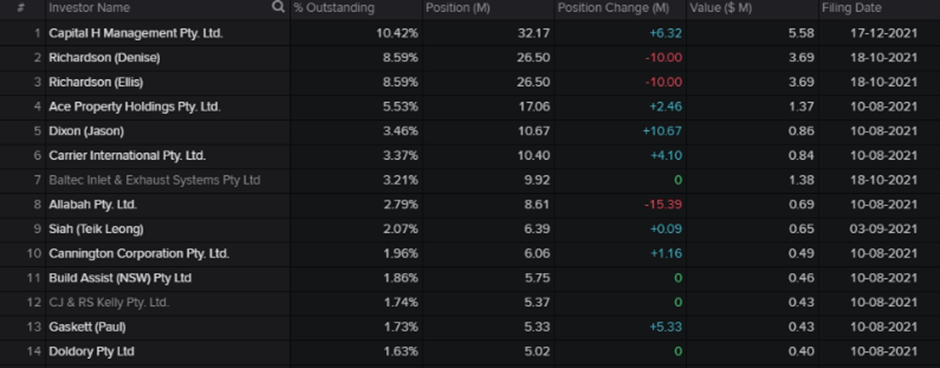The width and height of the screenshot is (940, 368).
Task: Sort by % Outstanding column header
Action: (x=334, y=8)
